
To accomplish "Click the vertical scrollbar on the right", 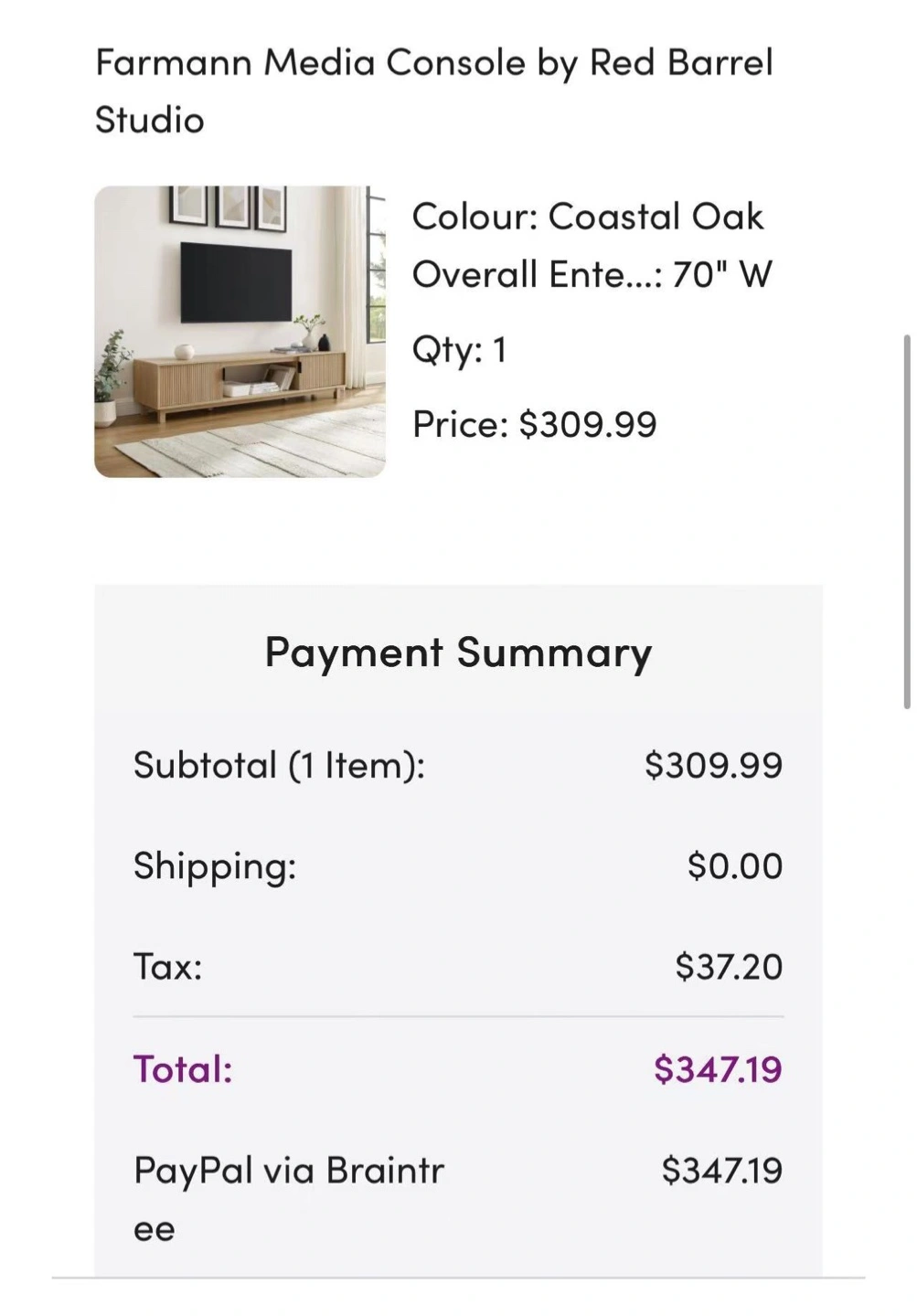I will (907, 521).
